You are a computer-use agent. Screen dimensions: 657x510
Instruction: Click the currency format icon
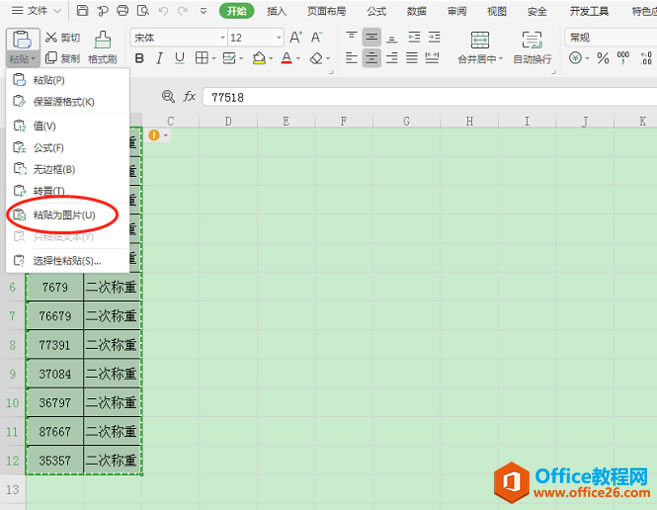click(576, 58)
